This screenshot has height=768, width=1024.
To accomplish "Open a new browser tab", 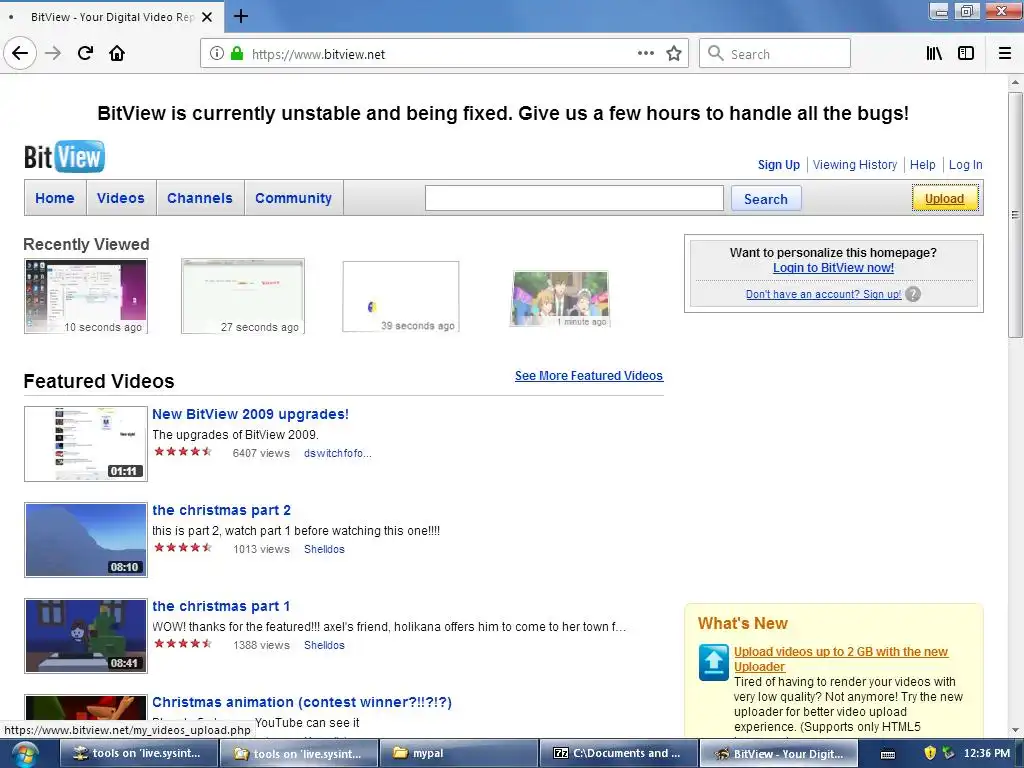I will (241, 16).
